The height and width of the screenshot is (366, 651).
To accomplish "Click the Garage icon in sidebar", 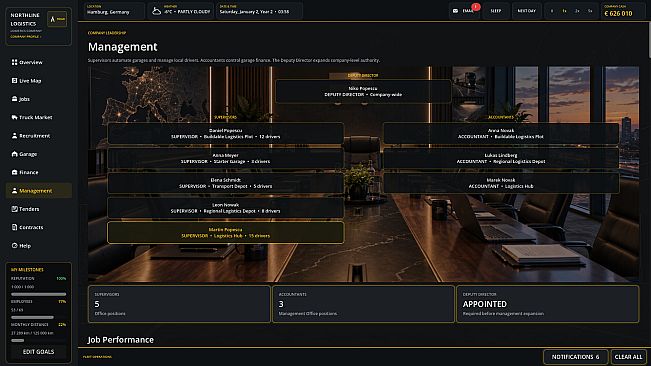I will click(15, 154).
